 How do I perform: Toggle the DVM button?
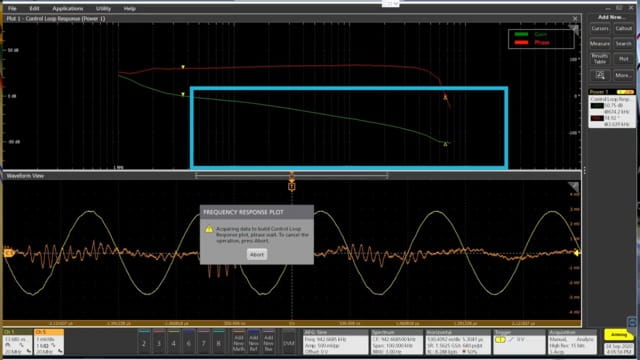click(289, 343)
